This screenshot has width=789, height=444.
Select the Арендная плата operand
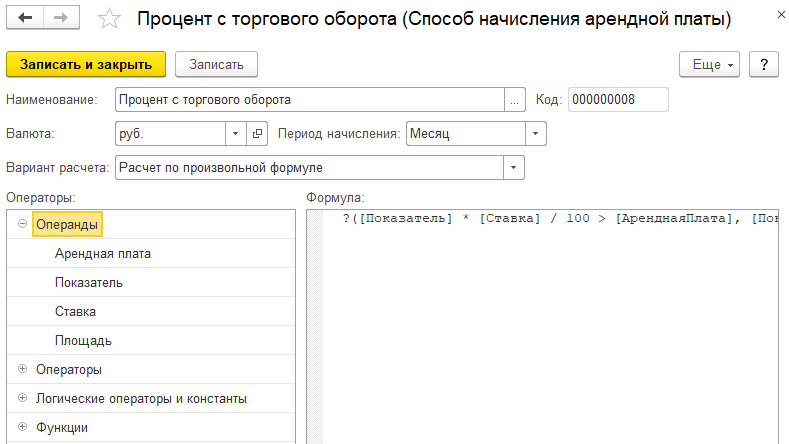coord(103,254)
